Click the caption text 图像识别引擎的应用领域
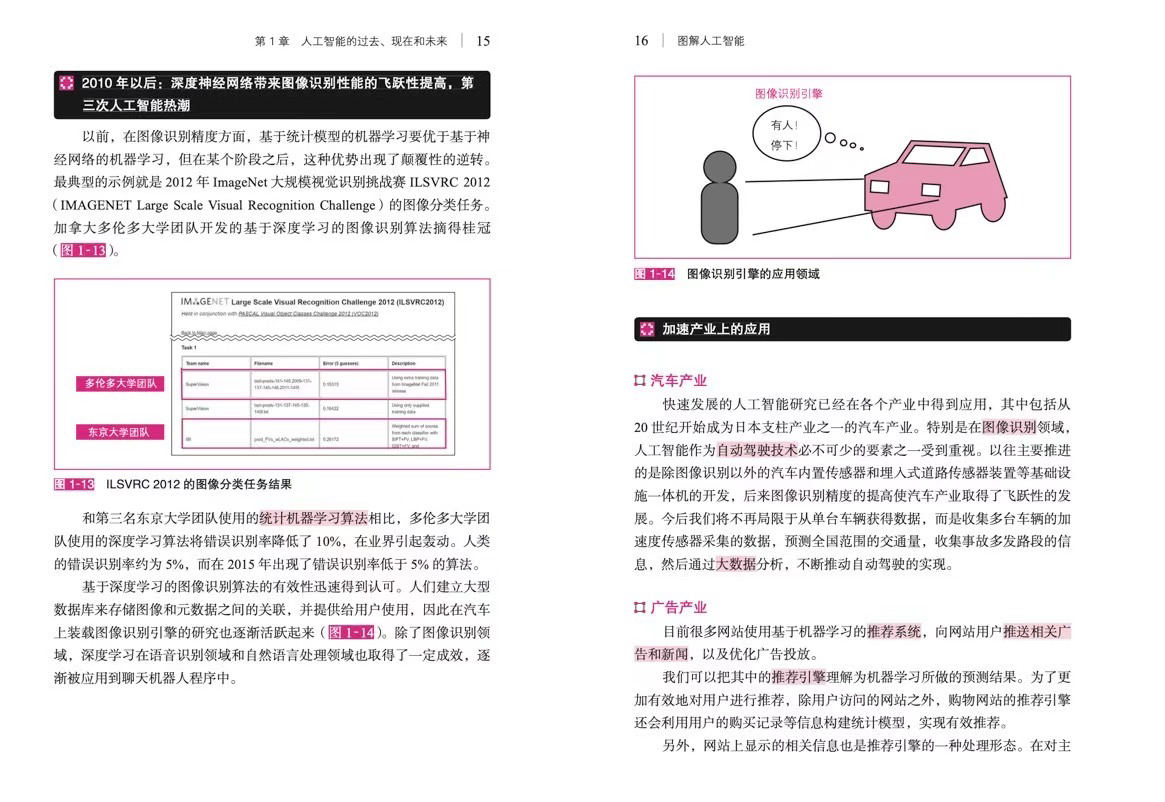1165x802 pixels. pyautogui.click(x=753, y=274)
